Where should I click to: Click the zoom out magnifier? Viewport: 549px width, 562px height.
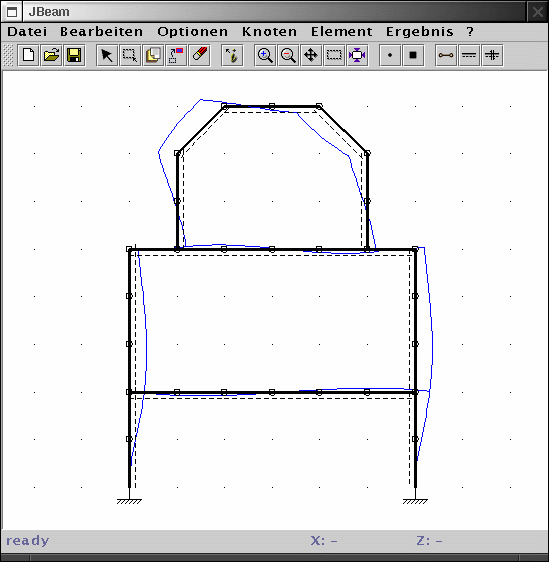click(x=288, y=56)
